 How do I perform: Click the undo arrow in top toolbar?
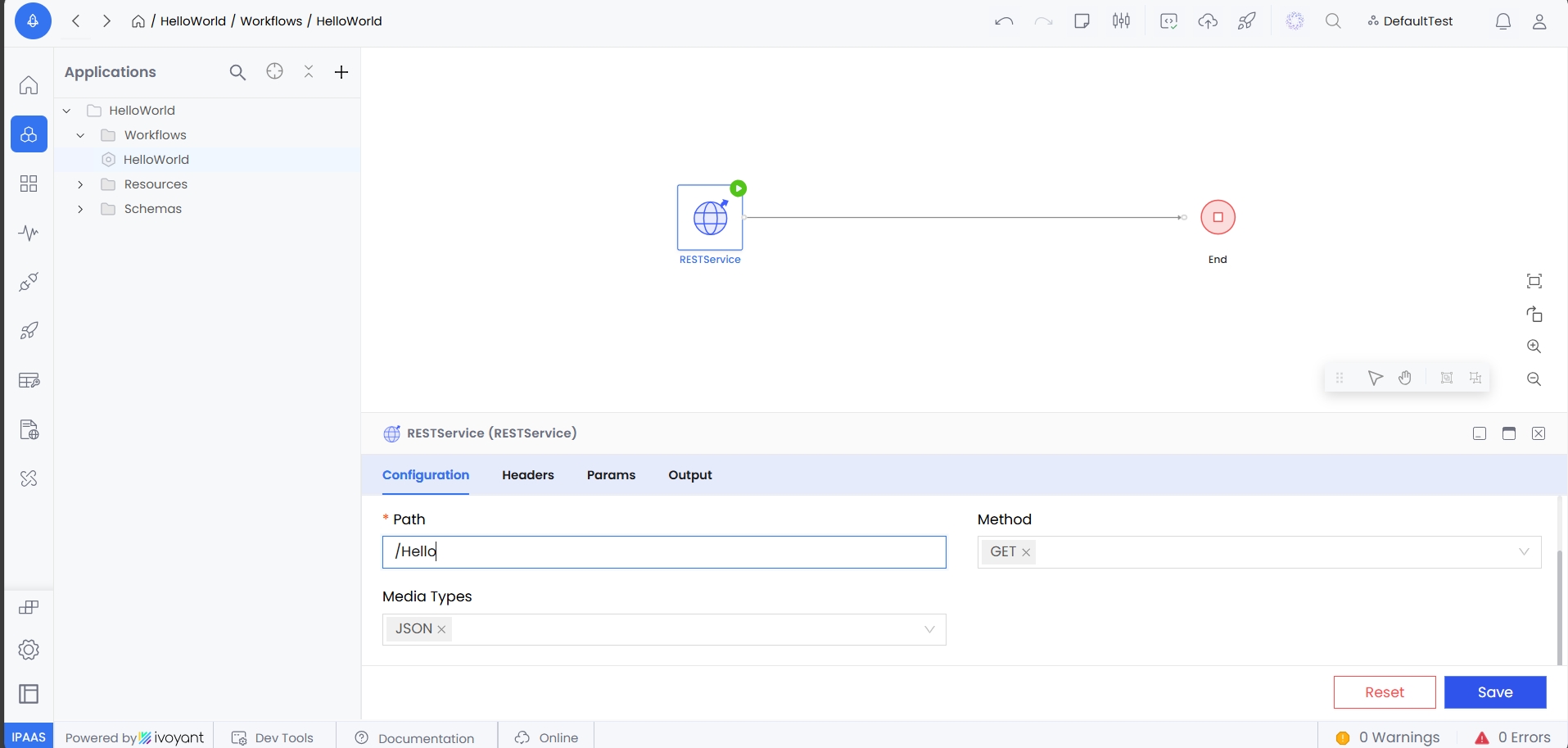(x=1004, y=21)
